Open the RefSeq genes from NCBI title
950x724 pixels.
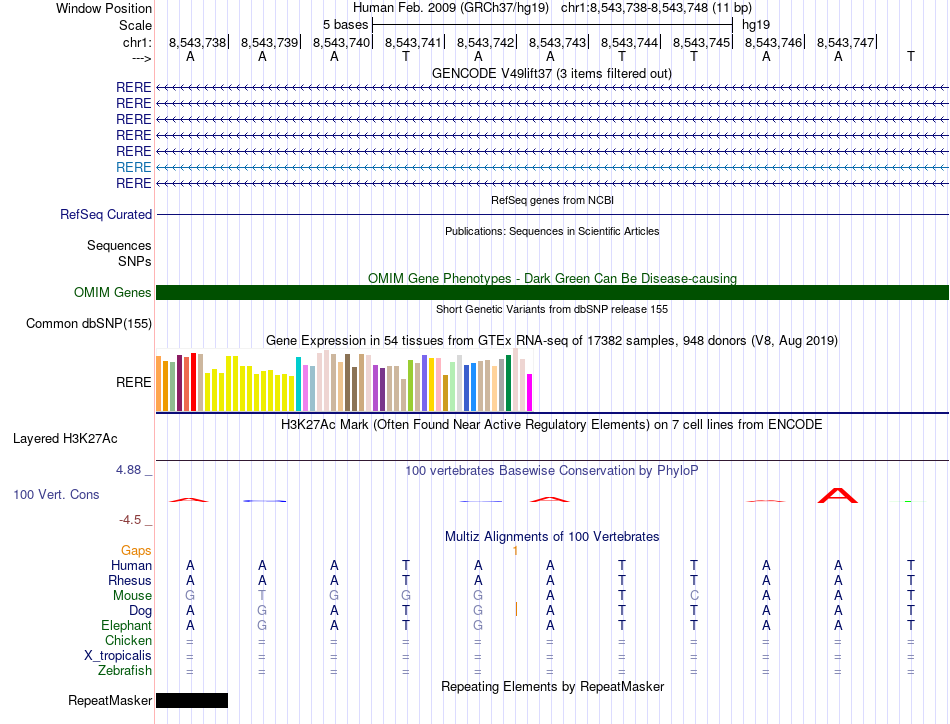[552, 200]
